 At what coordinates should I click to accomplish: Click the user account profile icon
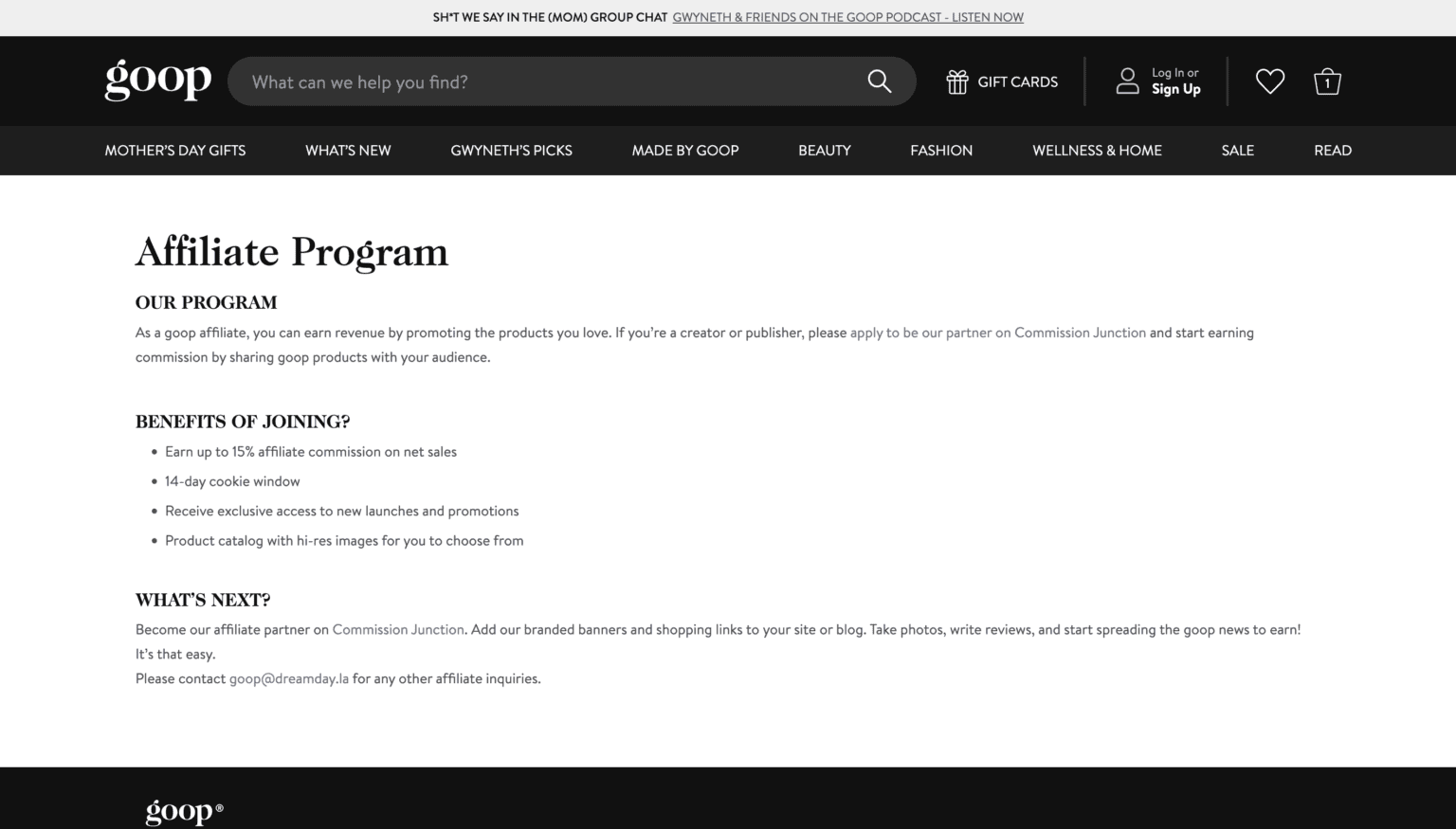pos(1127,81)
